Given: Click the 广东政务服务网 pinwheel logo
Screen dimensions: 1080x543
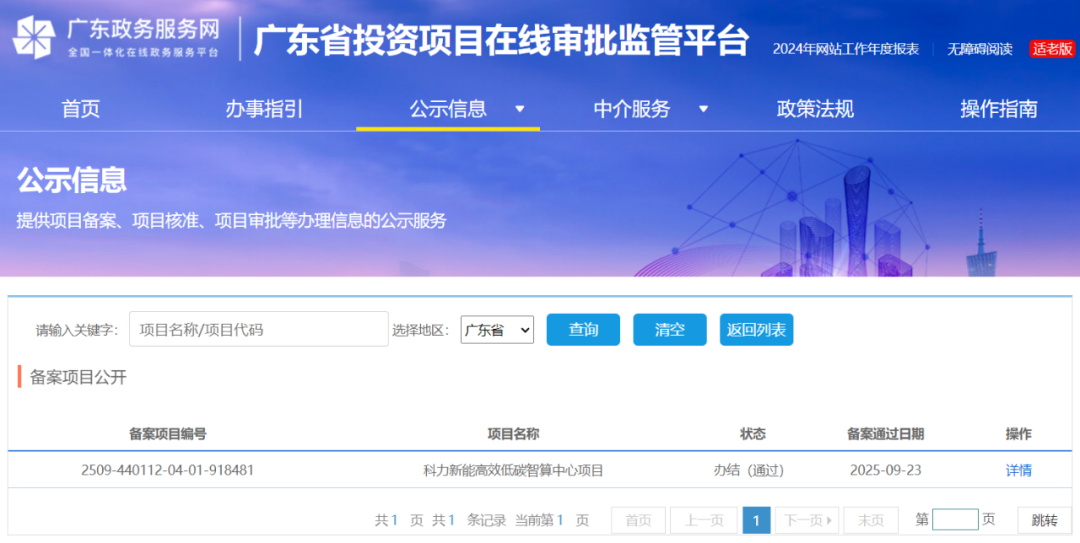Looking at the screenshot, I should click(x=34, y=38).
